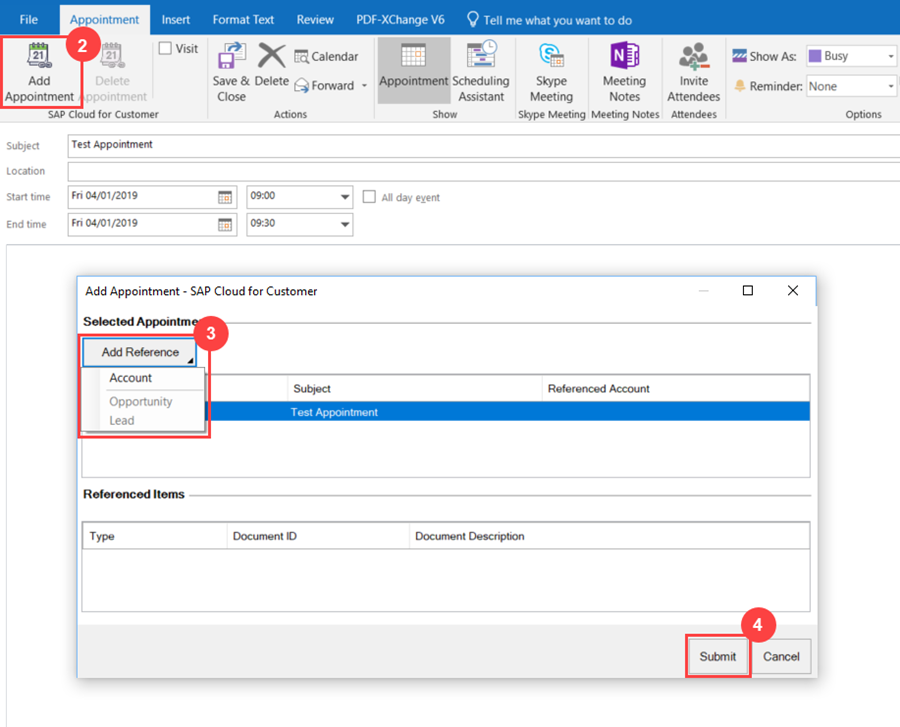
Task: Click the Document Description column header
Action: [x=609, y=536]
